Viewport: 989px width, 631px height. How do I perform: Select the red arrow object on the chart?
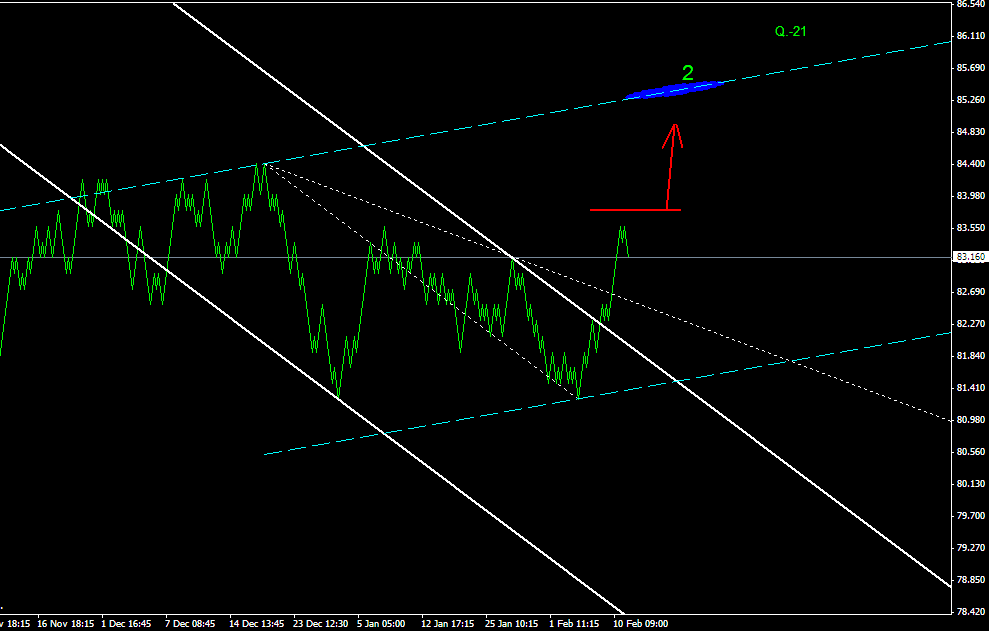coord(672,165)
